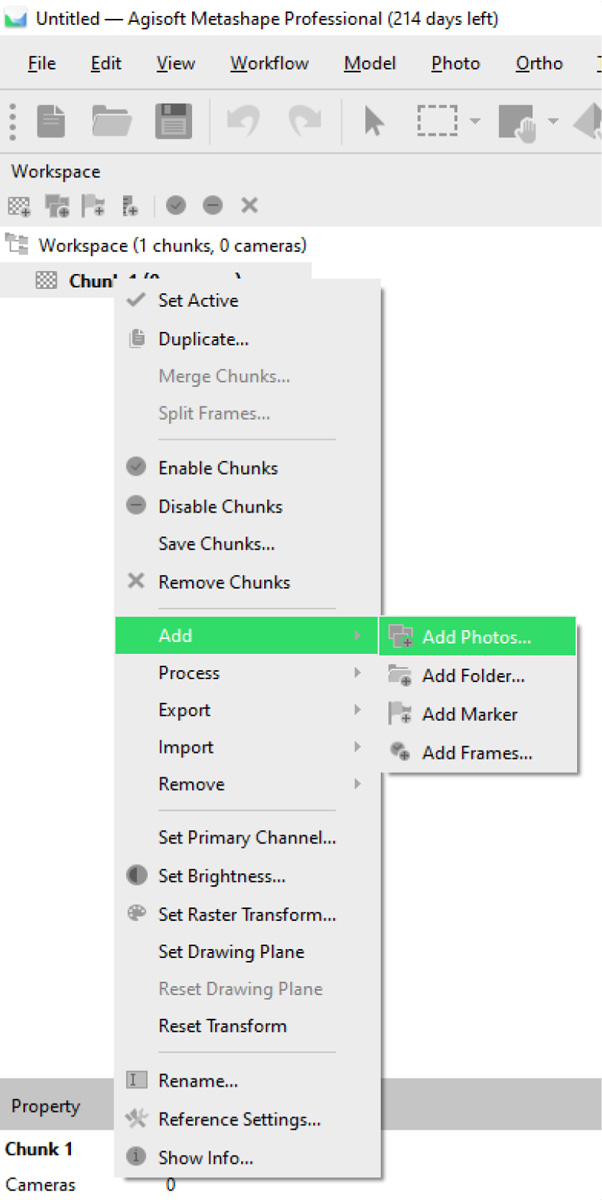Screen dimensions: 602x1200
Task: Click the Save project floppy icon
Action: [173, 122]
